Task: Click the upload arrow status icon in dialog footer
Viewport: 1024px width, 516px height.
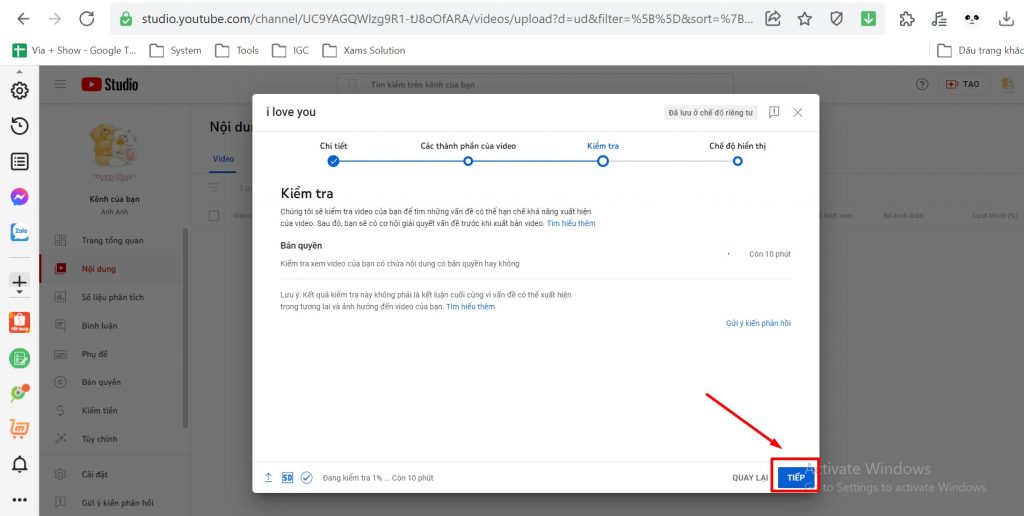Action: tap(268, 477)
